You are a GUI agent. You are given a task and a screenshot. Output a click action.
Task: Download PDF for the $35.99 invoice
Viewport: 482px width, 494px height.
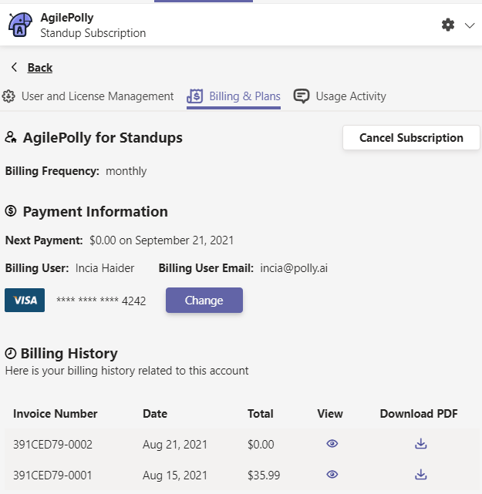pos(421,474)
